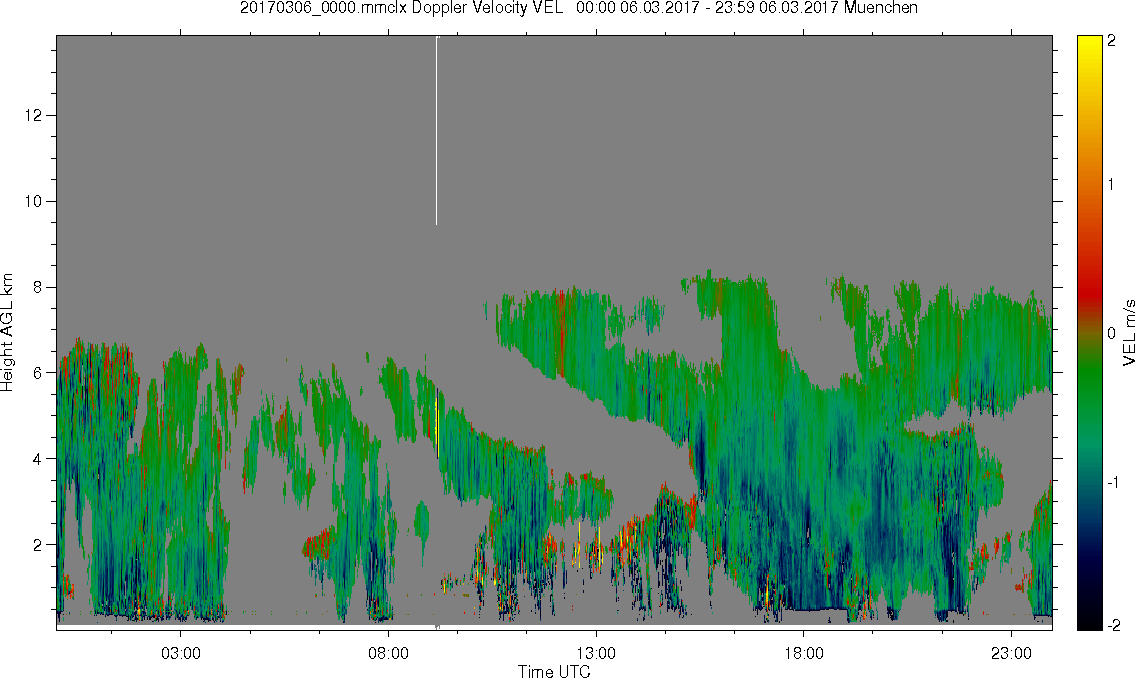This screenshot has width=1135, height=678.
Task: Click the plot title mentioning Doppler Velocity VEL
Action: (578, 9)
